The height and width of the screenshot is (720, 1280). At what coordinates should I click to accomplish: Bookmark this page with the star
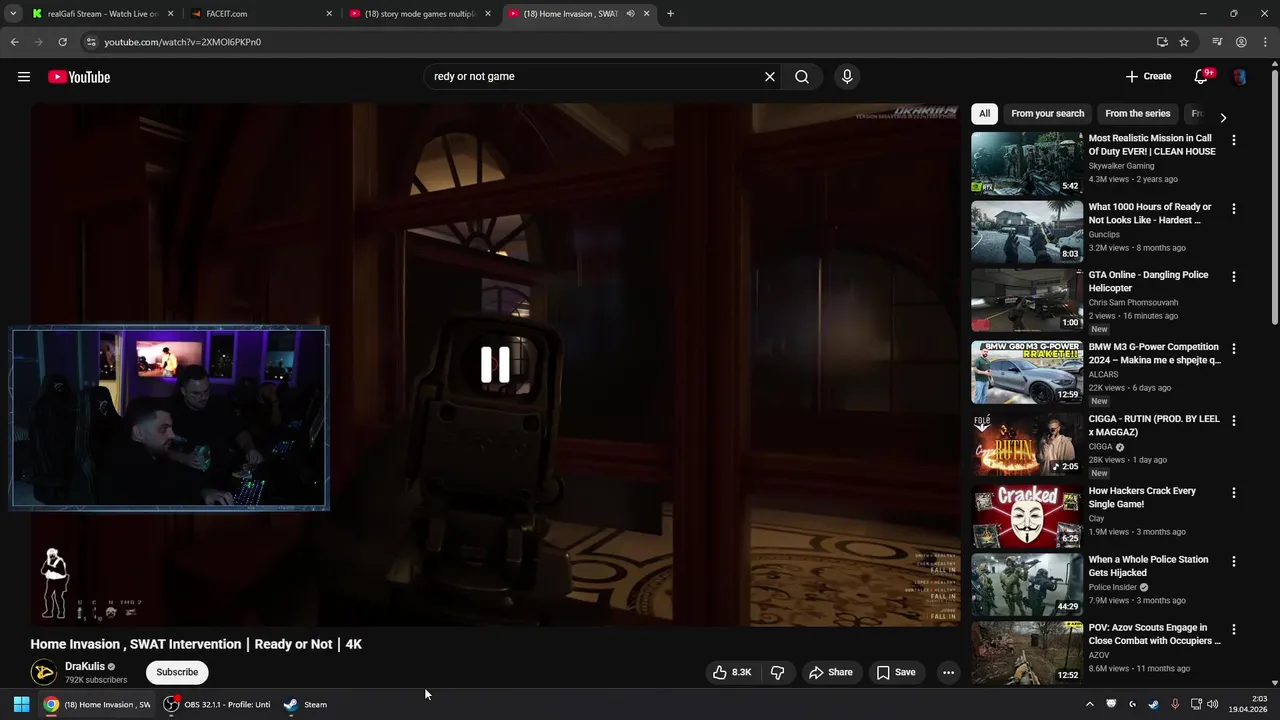pyautogui.click(x=1184, y=42)
